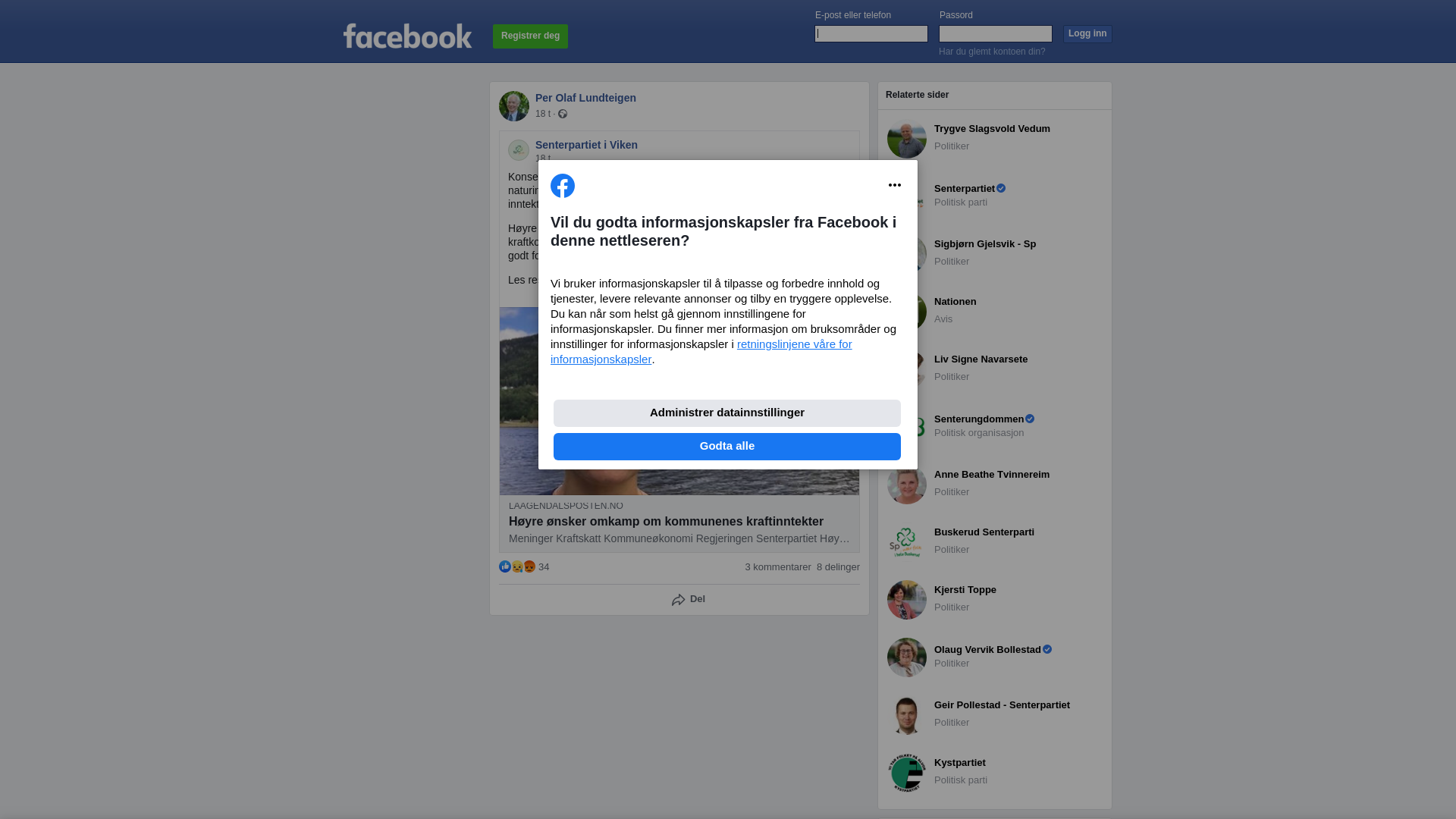The width and height of the screenshot is (1456, 819).
Task: Open Olaug Vervik Bollestad's page link
Action: pos(987,650)
